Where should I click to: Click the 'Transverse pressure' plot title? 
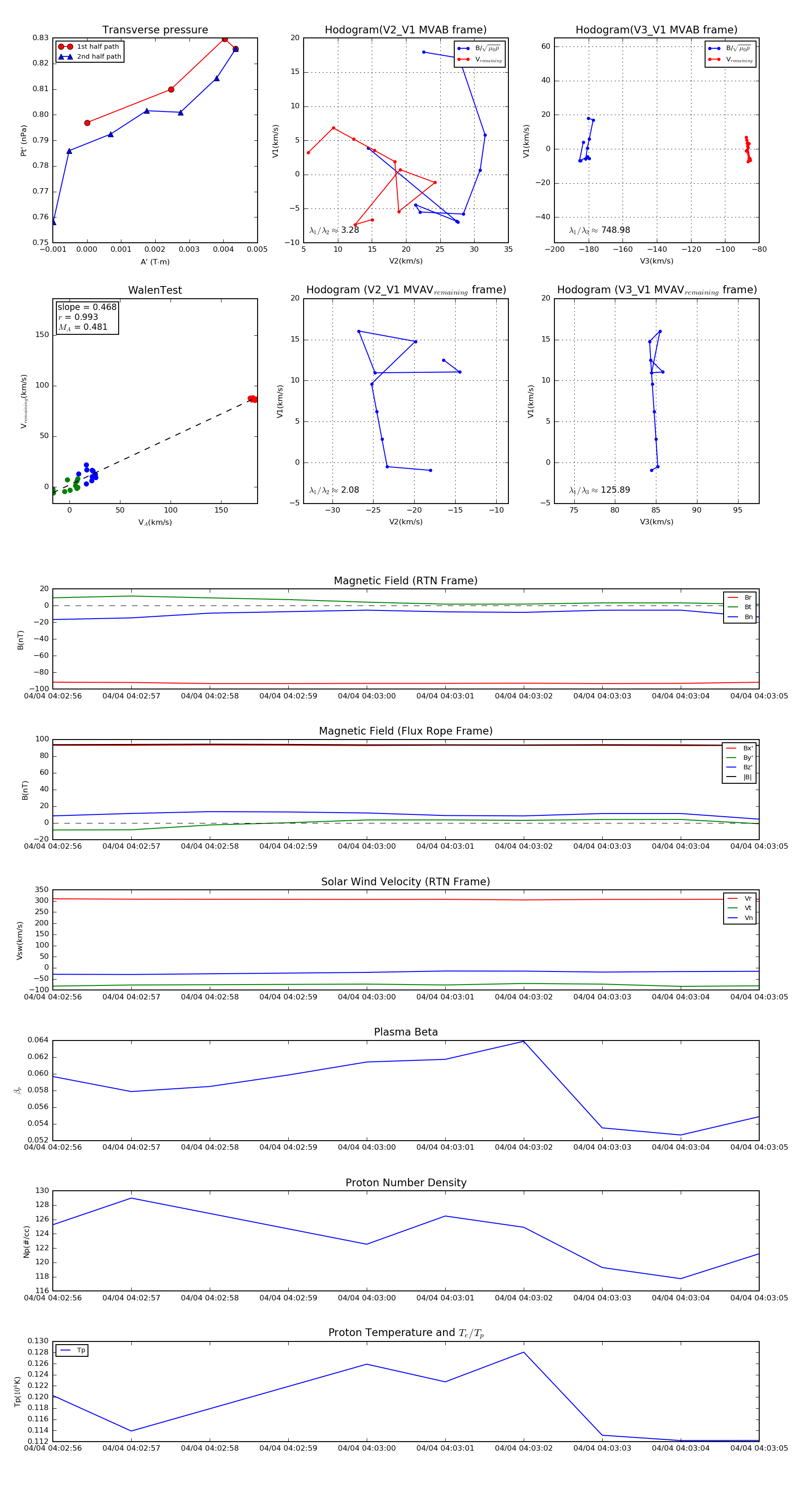click(155, 30)
